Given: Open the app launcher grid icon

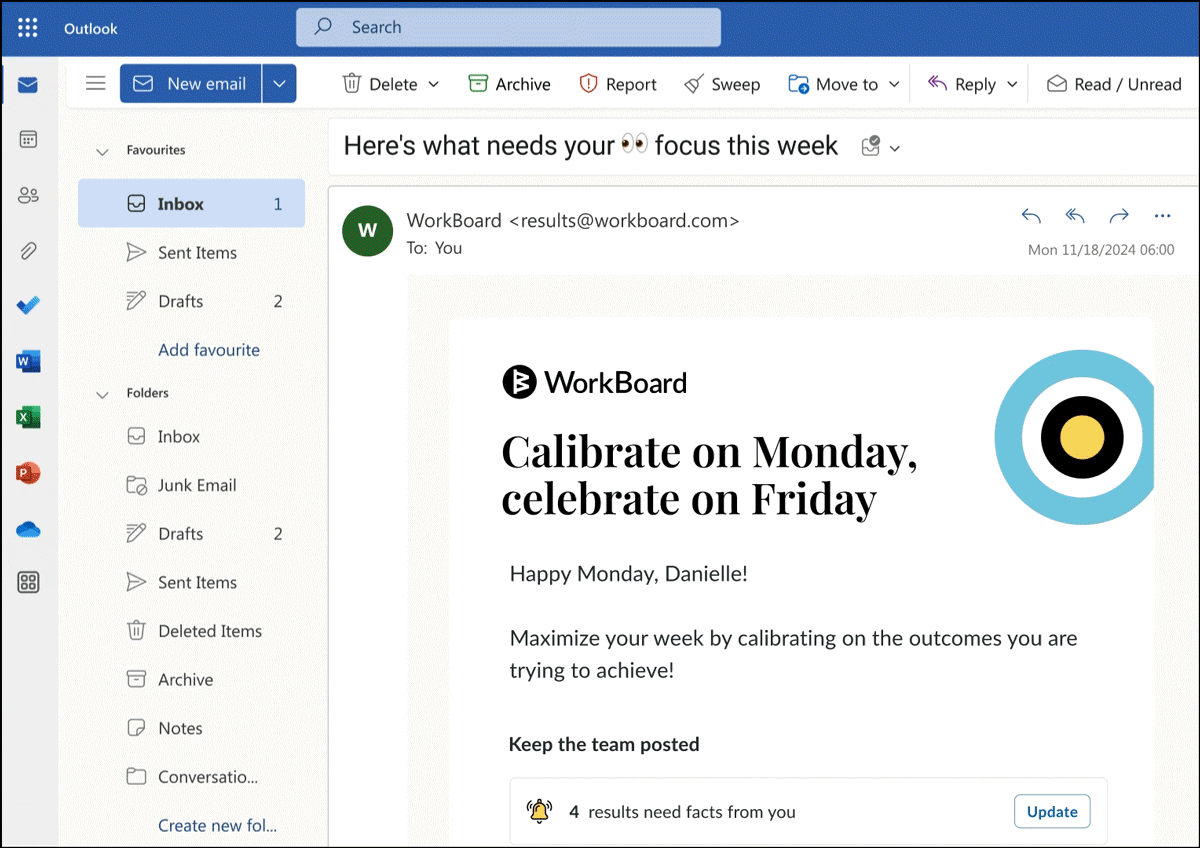Looking at the screenshot, I should (28, 28).
